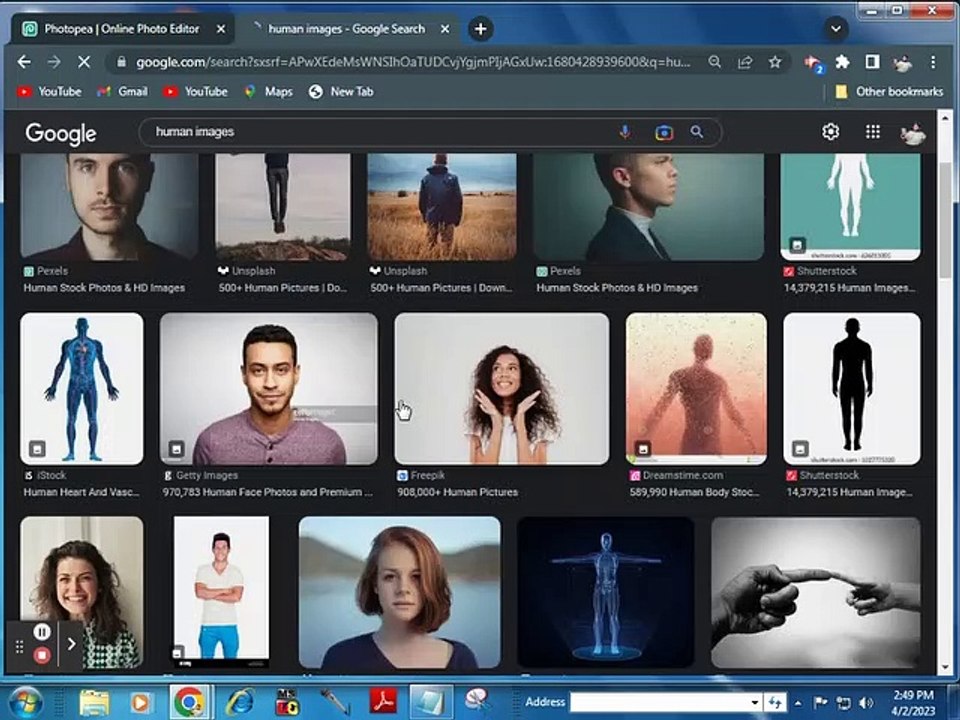The width and height of the screenshot is (960, 720).
Task: Click Chrome icon in the taskbar
Action: tap(189, 702)
